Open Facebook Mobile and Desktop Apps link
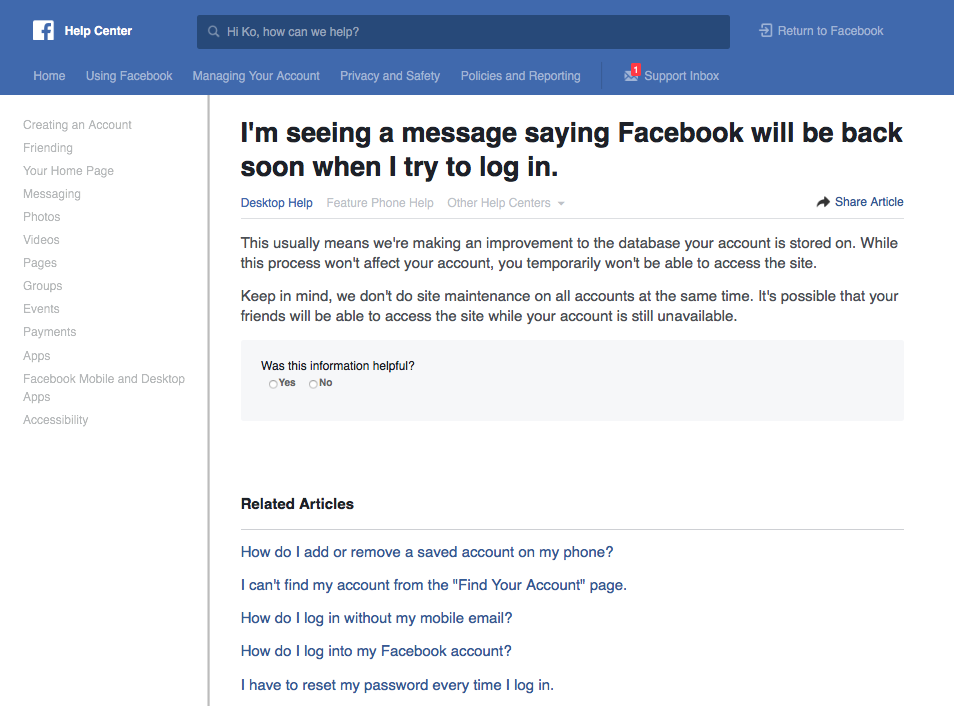 [104, 388]
